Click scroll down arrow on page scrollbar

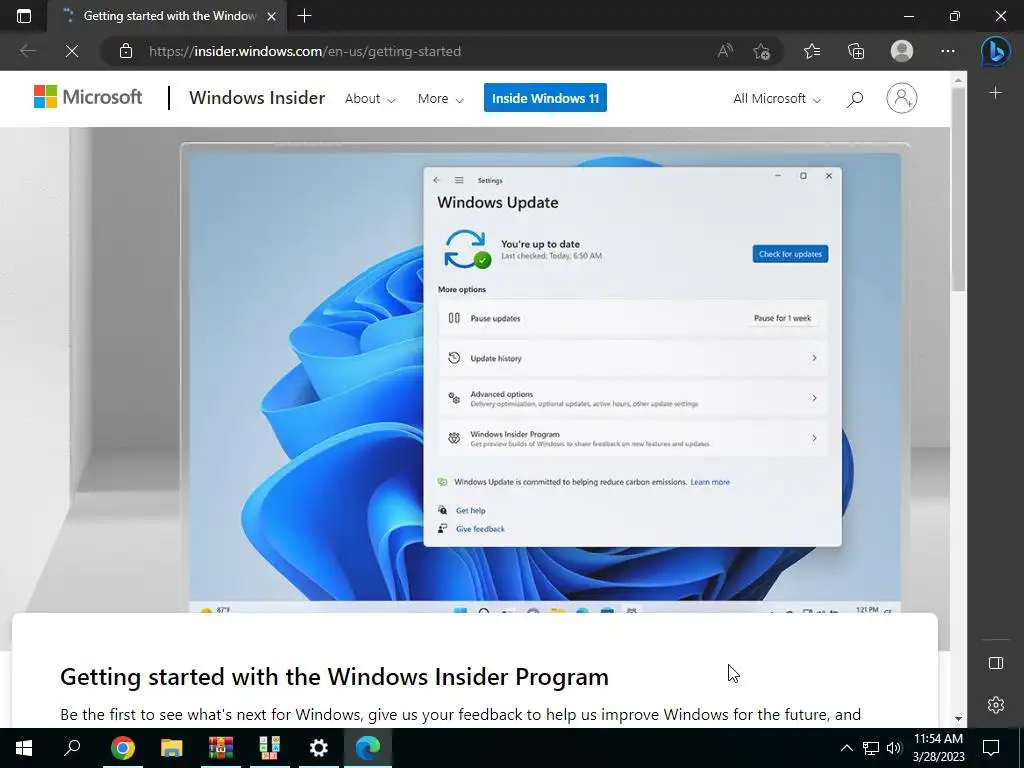coord(958,719)
